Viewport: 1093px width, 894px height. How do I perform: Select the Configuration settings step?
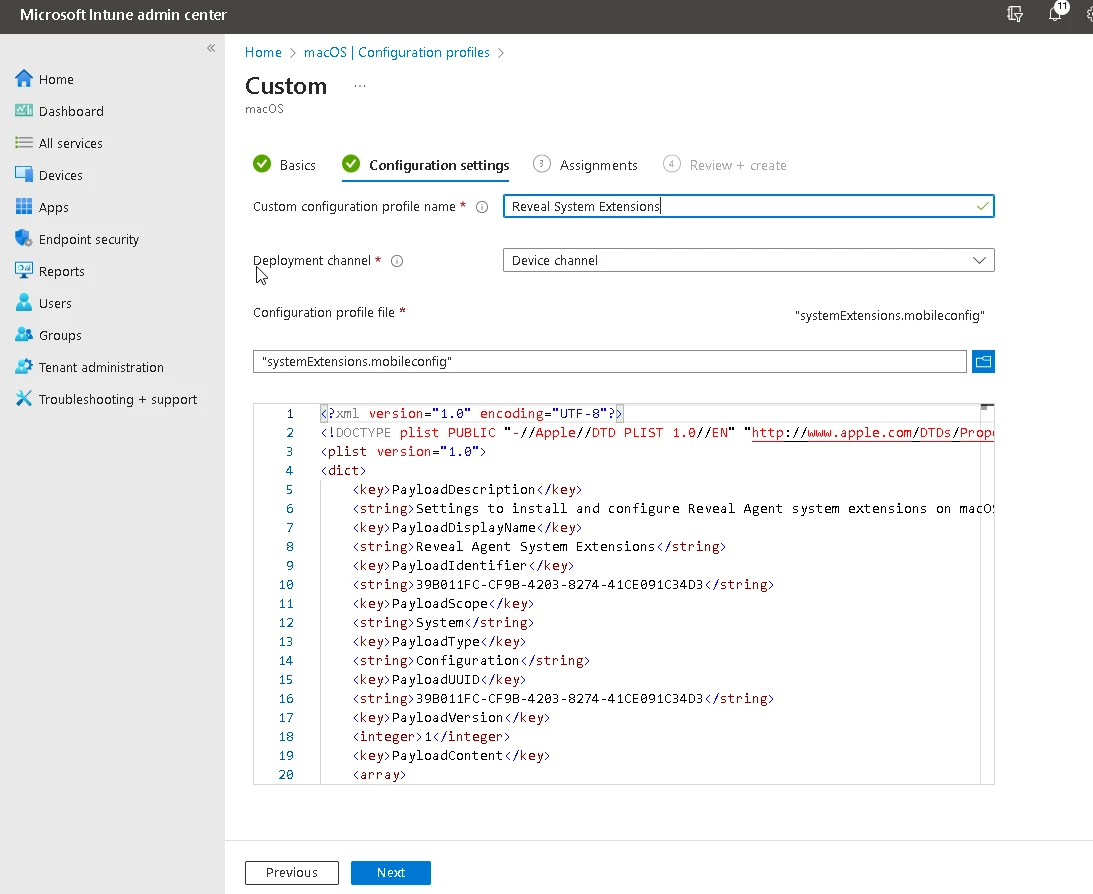click(426, 165)
